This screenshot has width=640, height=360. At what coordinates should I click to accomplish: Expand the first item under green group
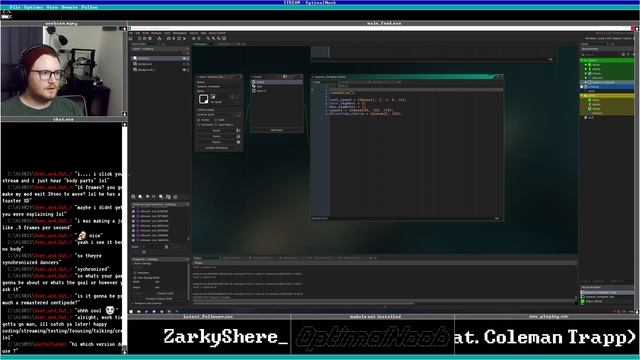coord(586,65)
